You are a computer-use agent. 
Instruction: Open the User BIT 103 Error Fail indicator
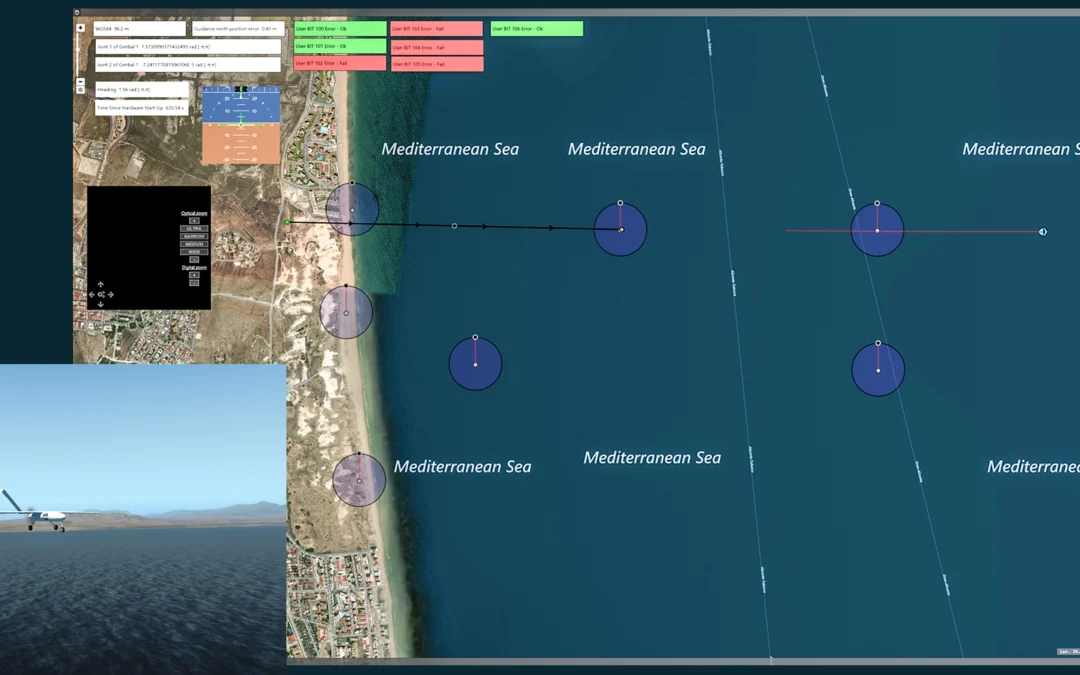point(437,29)
